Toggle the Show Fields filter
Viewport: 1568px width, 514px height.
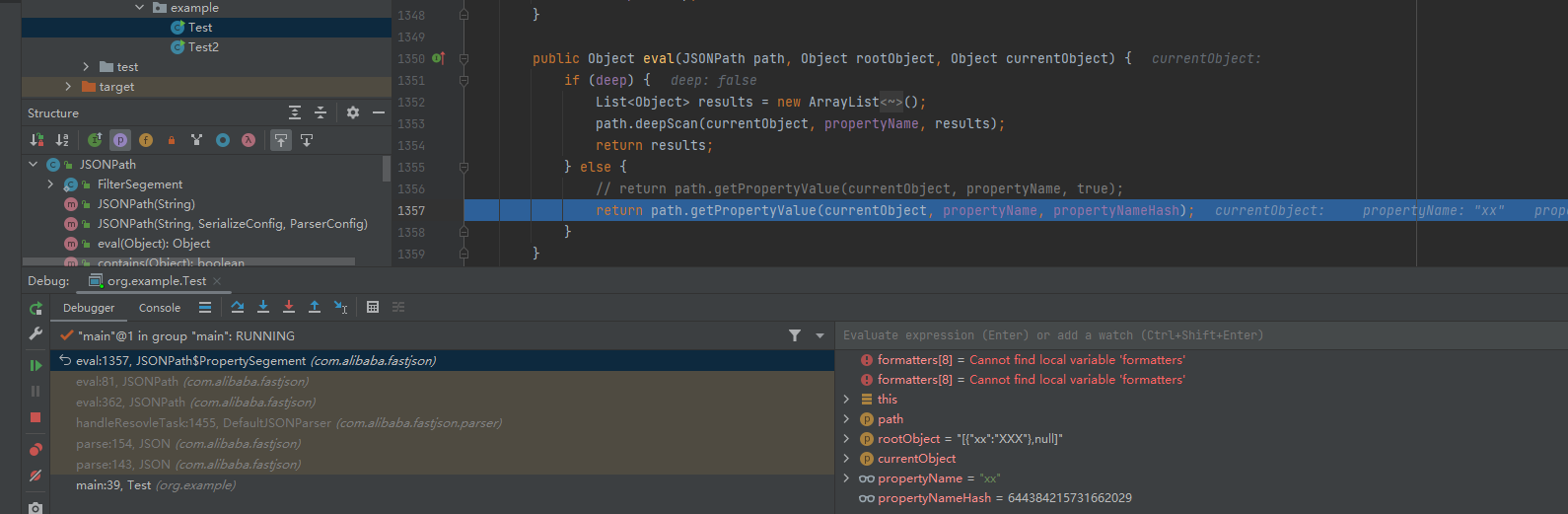click(x=146, y=140)
